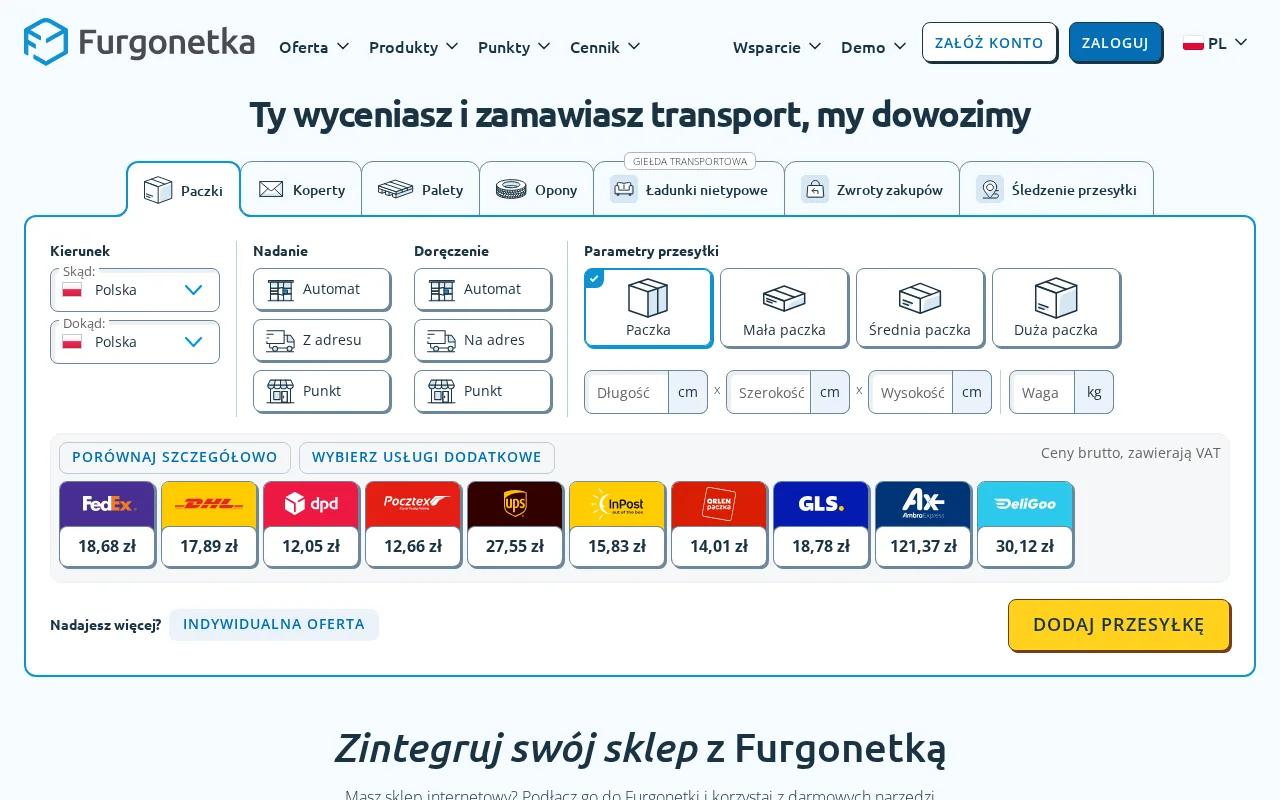Open the PL language dropdown
The image size is (1280, 800).
coord(1216,43)
